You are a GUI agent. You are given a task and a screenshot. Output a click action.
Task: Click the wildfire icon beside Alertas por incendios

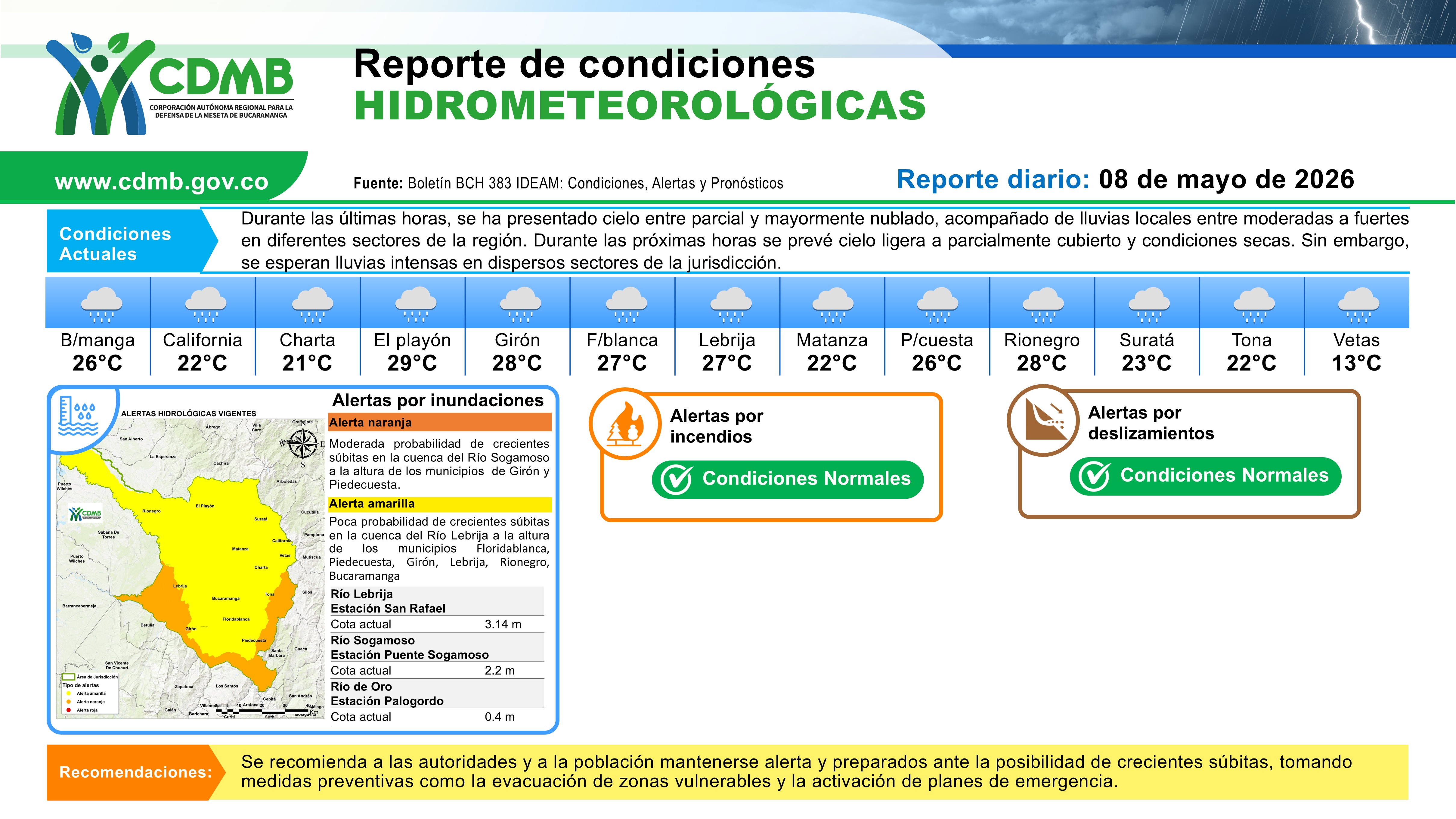tap(625, 424)
